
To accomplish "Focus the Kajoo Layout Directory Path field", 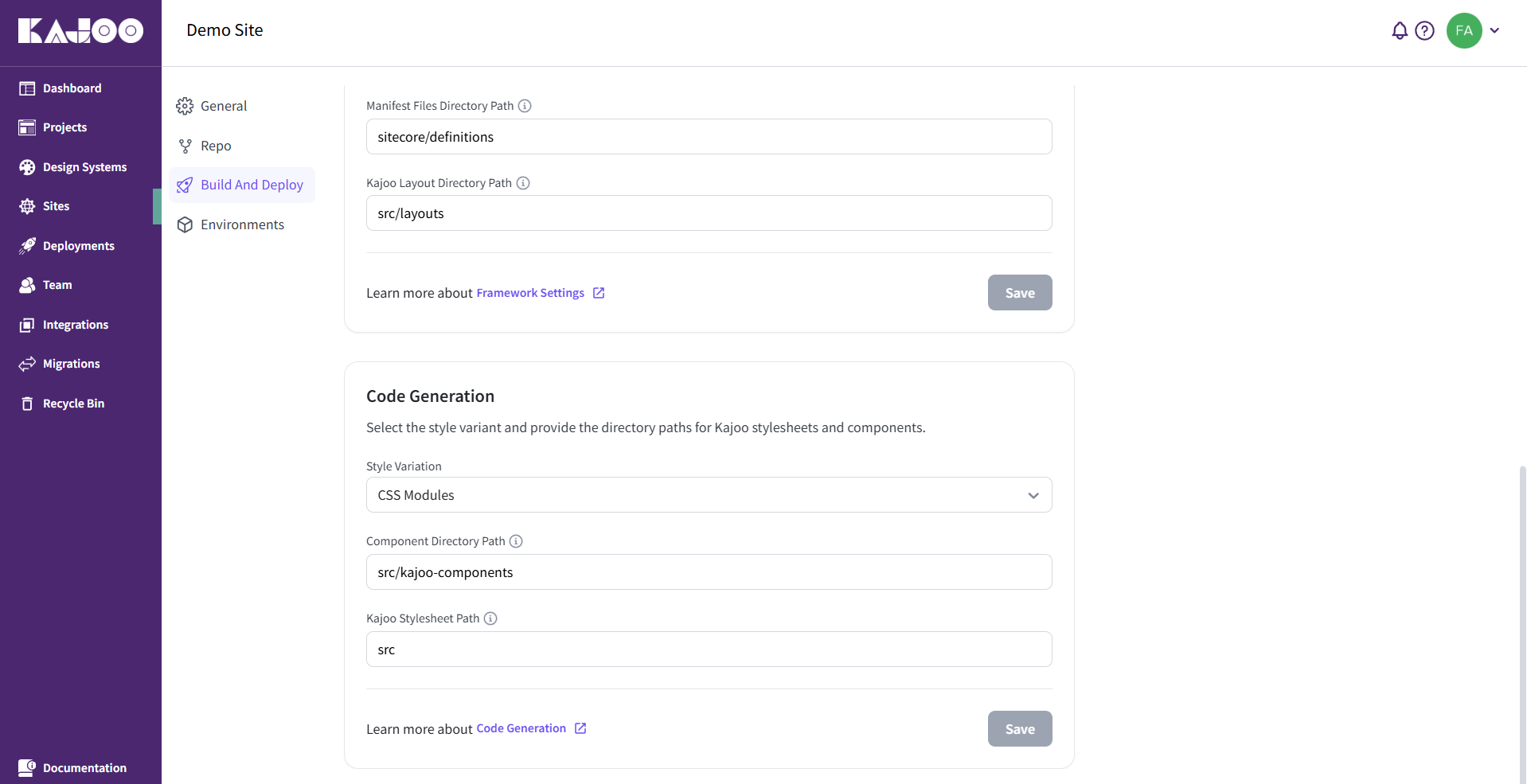I will point(709,213).
